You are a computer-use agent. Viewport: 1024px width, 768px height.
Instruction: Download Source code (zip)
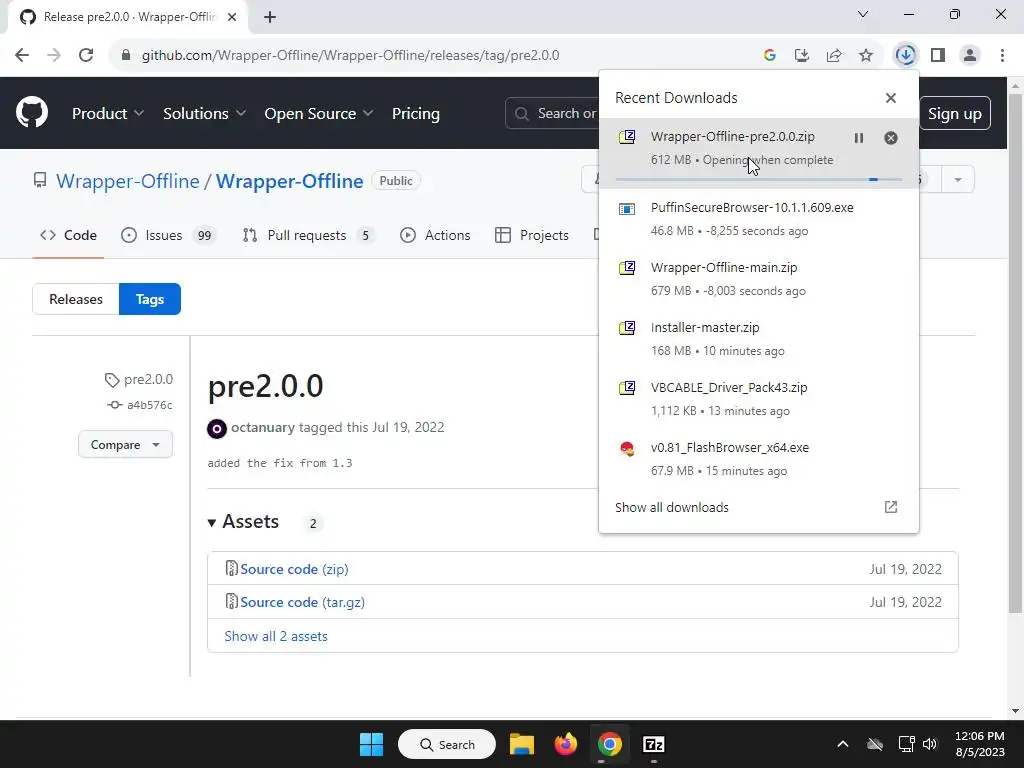coord(294,569)
